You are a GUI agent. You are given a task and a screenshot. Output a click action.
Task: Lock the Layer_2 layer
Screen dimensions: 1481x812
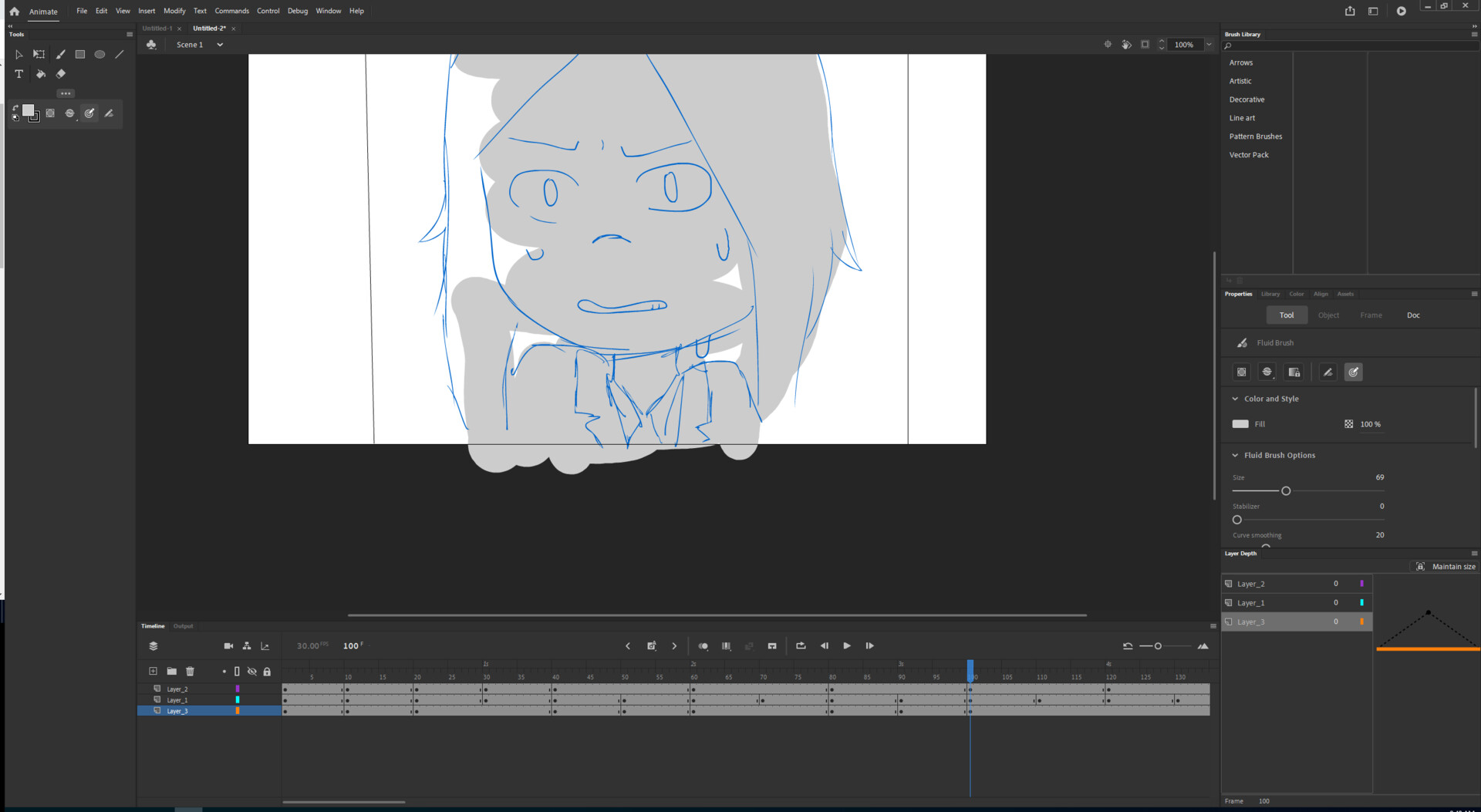click(x=267, y=689)
